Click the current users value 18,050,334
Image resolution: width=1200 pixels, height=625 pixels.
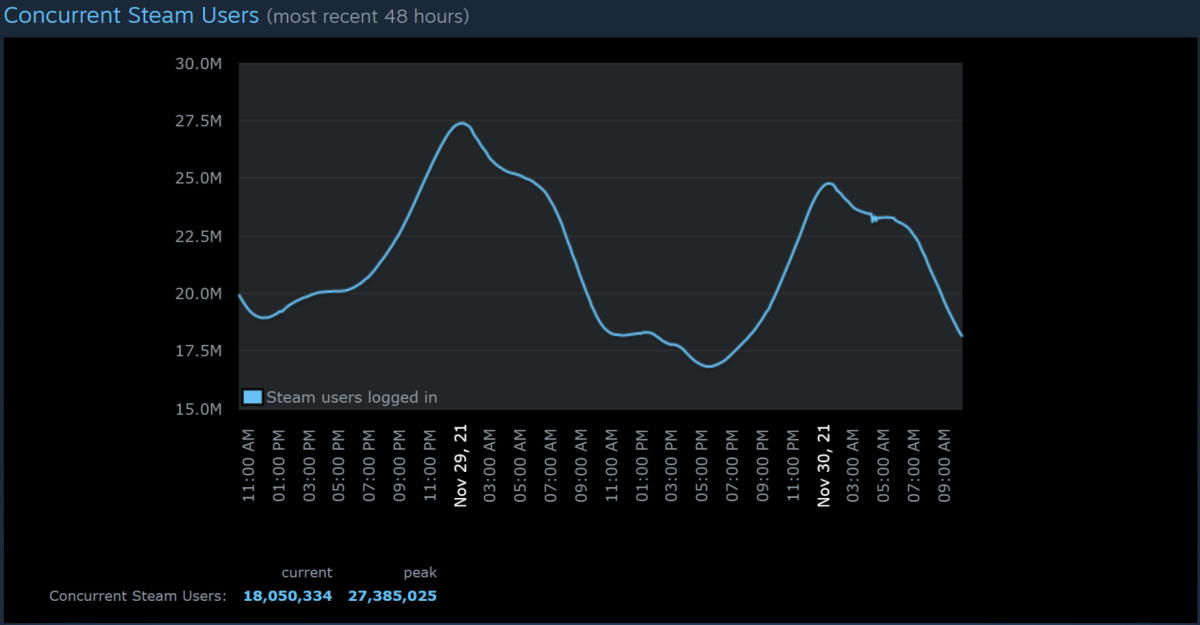click(287, 596)
